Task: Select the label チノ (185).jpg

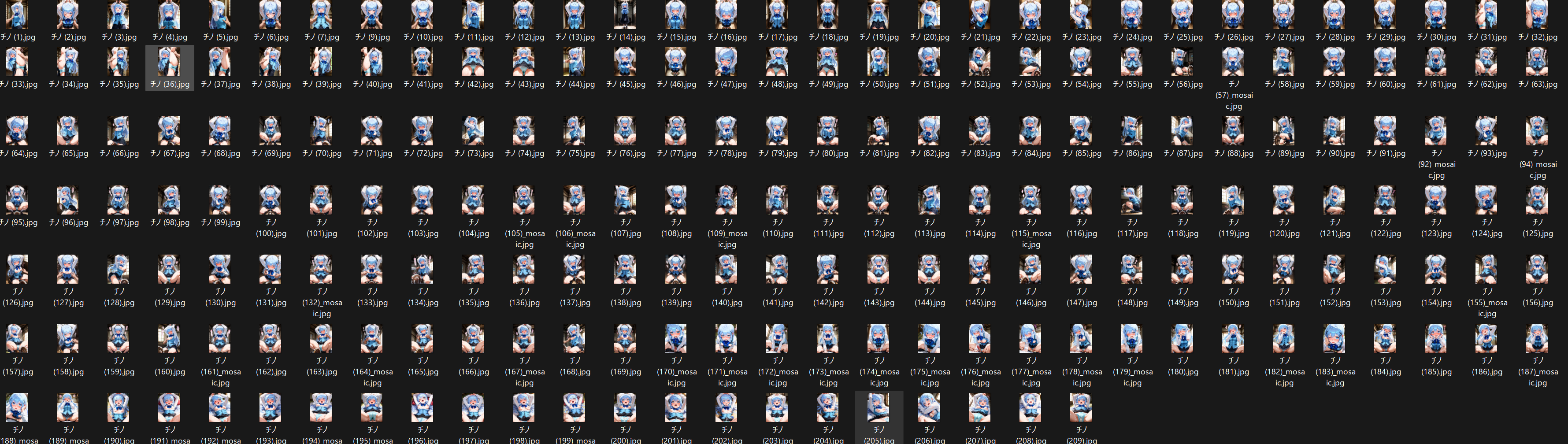Action: [x=1437, y=367]
